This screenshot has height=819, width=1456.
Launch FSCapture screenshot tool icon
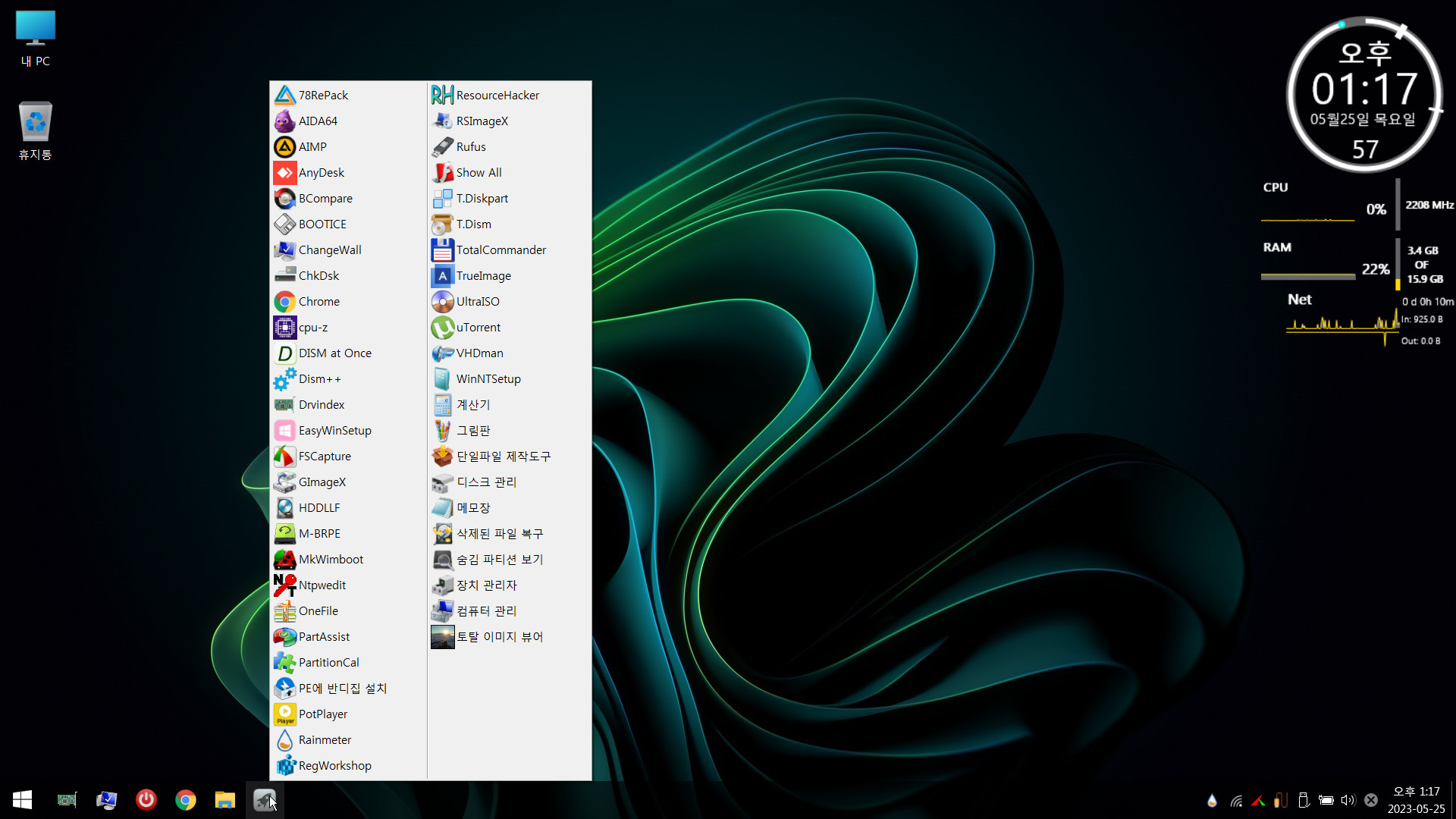[x=284, y=456]
